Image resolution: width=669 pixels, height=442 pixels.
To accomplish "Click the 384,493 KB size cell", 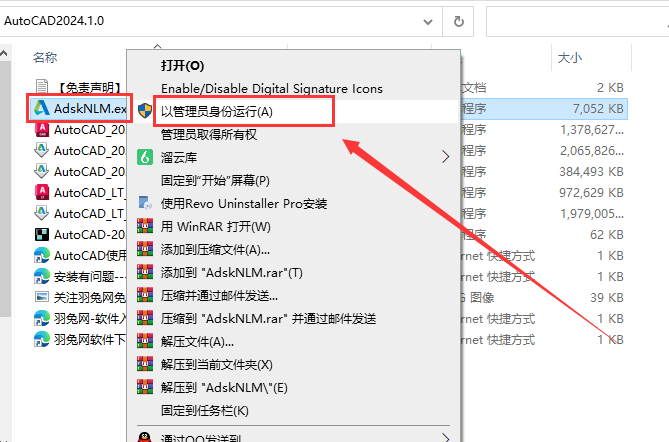I will pyautogui.click(x=591, y=172).
